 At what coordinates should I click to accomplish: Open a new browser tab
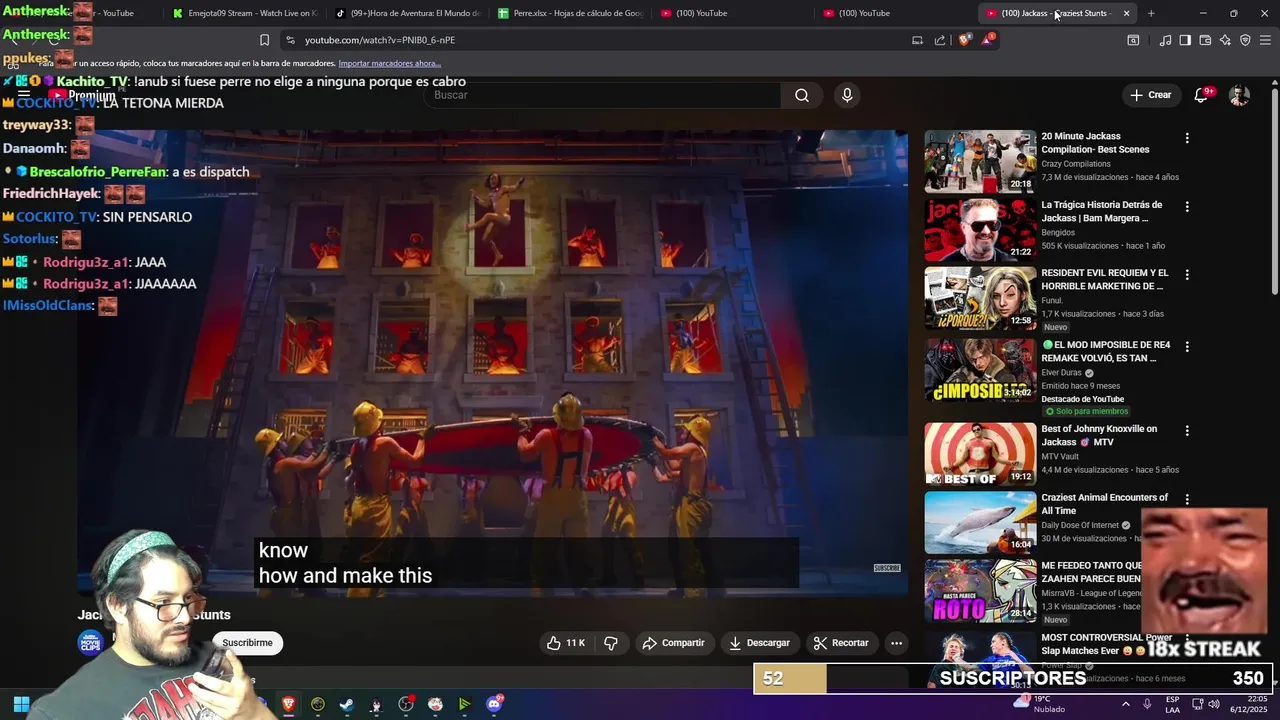coord(1151,13)
